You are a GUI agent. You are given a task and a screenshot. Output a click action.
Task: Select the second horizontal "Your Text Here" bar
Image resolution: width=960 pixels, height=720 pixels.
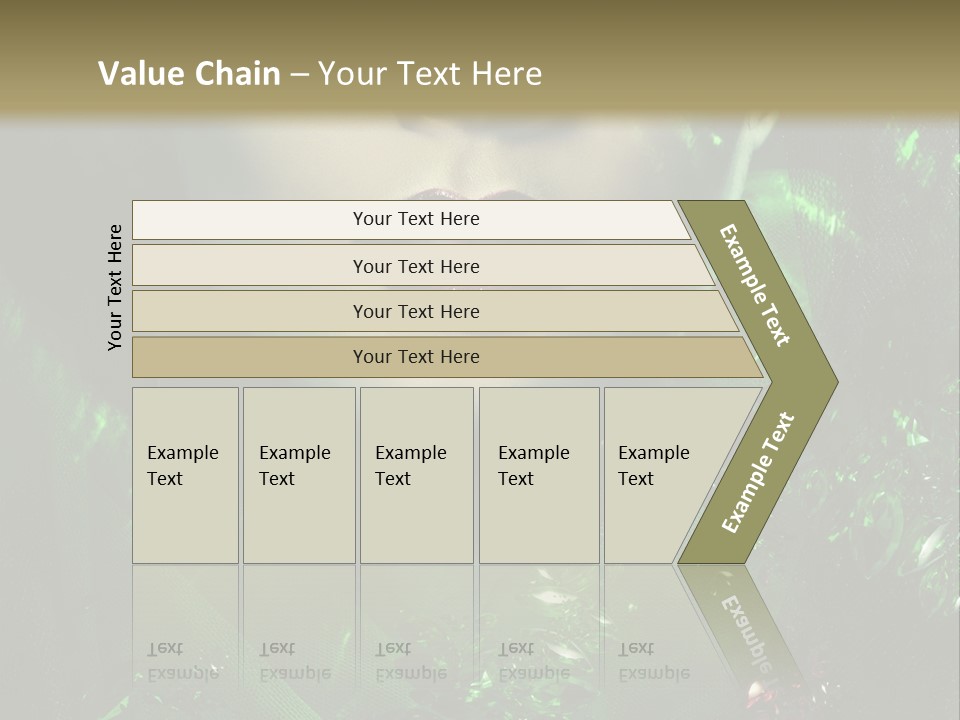click(x=415, y=266)
